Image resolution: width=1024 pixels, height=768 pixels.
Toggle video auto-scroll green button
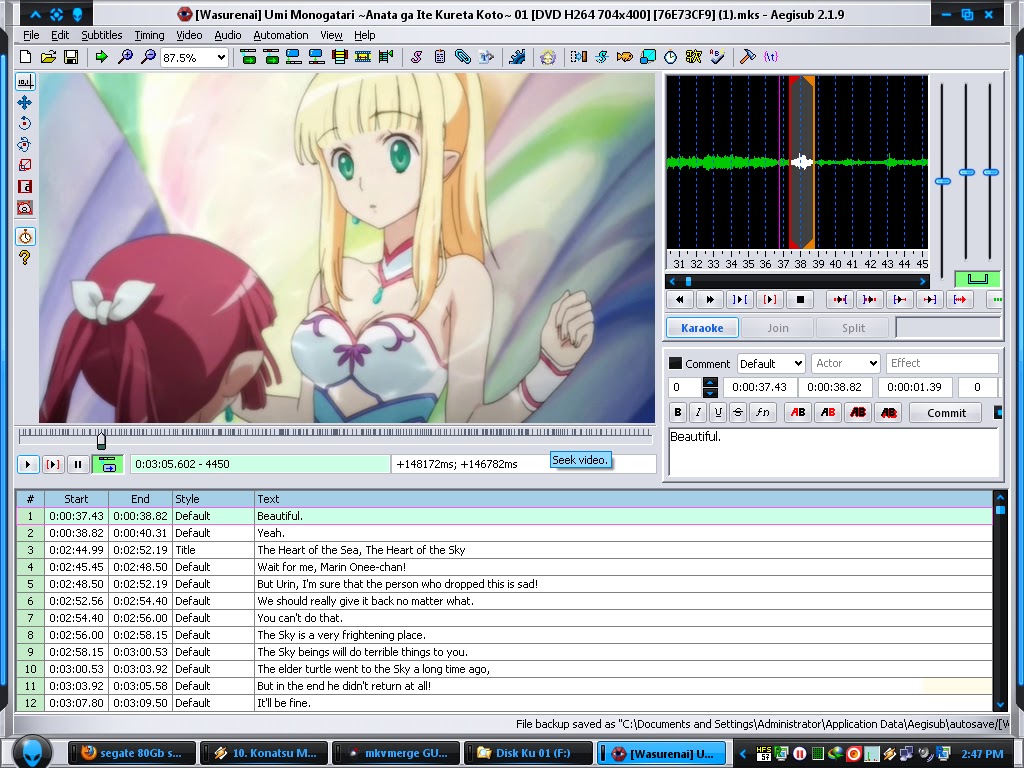coord(108,464)
